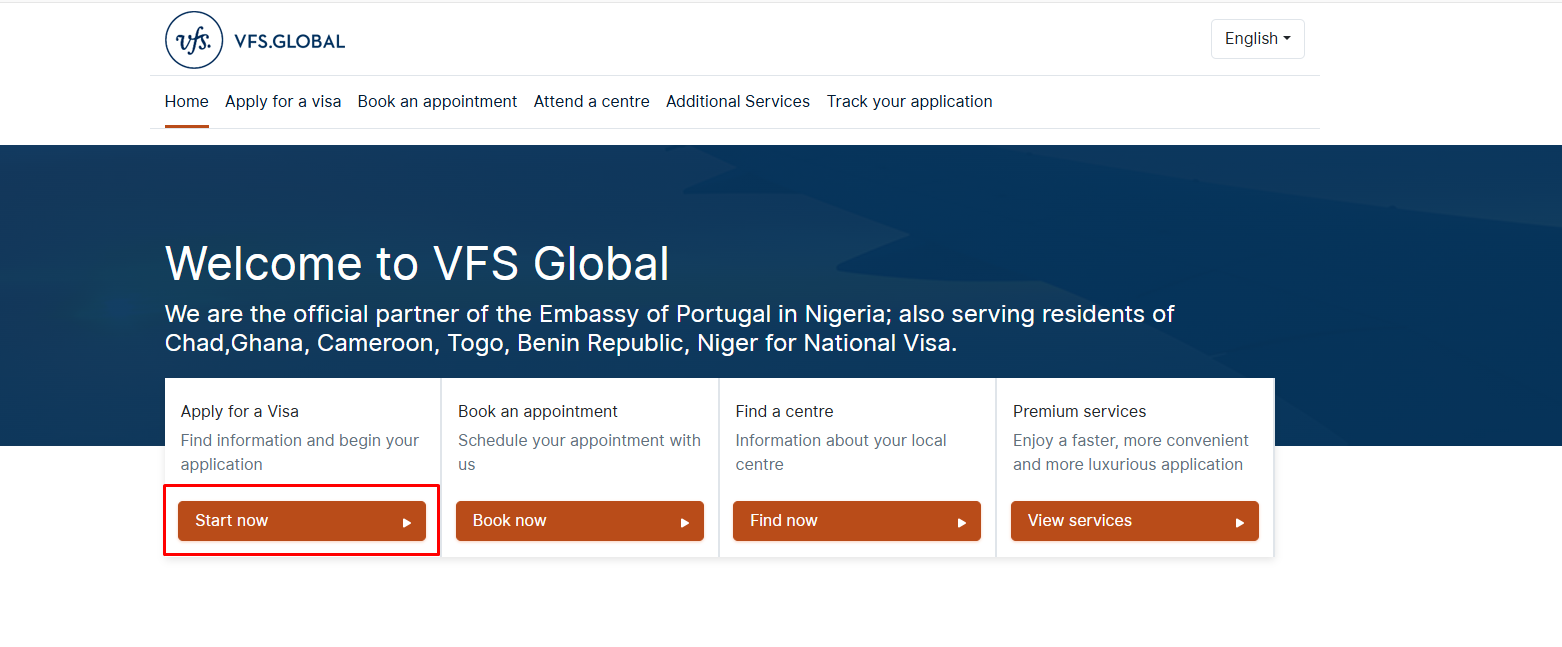This screenshot has height=647, width=1562.
Task: Click the 'Find a centre' card title
Action: tap(784, 411)
